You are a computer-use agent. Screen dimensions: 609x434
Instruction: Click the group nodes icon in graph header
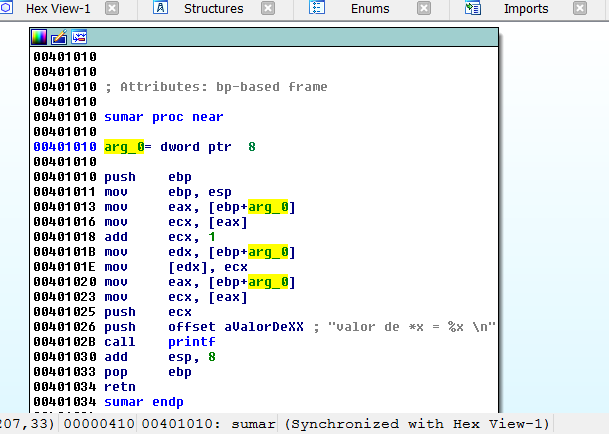[x=79, y=37]
